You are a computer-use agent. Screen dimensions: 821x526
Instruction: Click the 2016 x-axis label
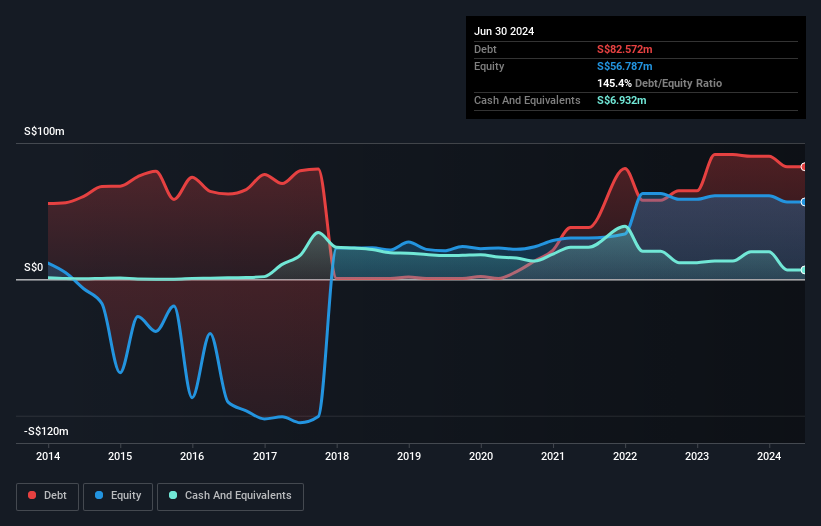coord(192,456)
